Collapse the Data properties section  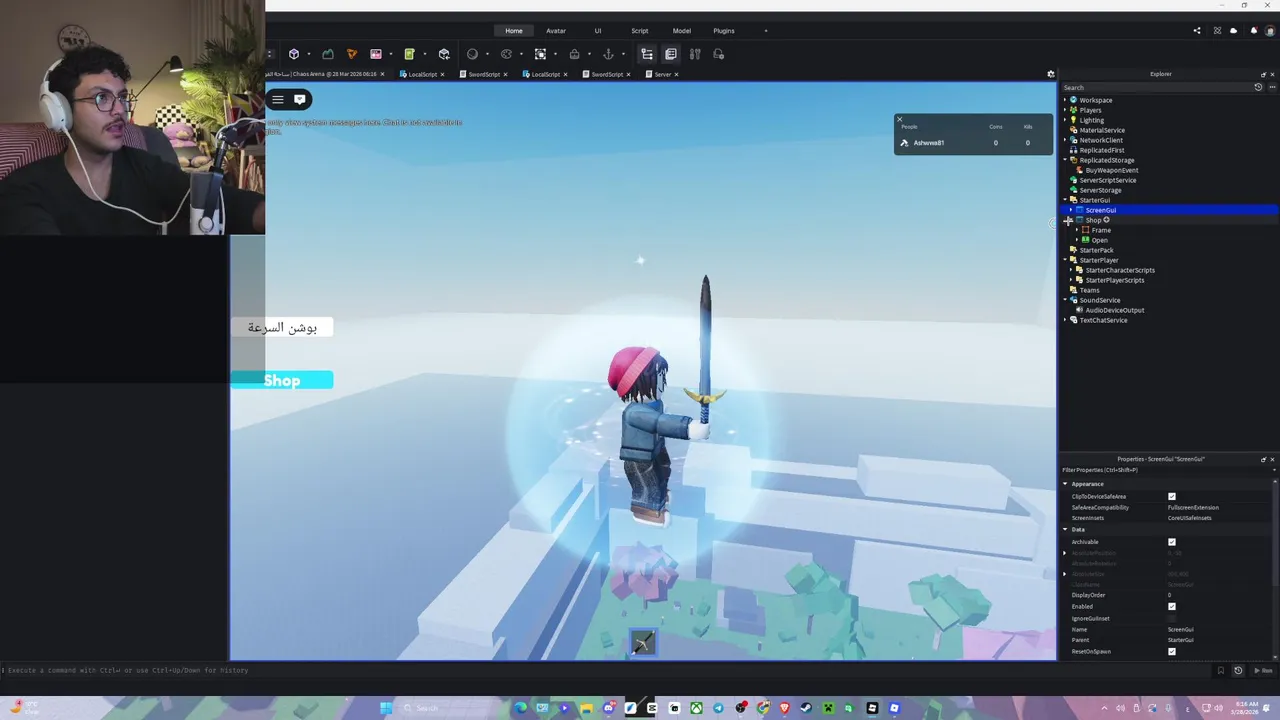click(x=1065, y=529)
